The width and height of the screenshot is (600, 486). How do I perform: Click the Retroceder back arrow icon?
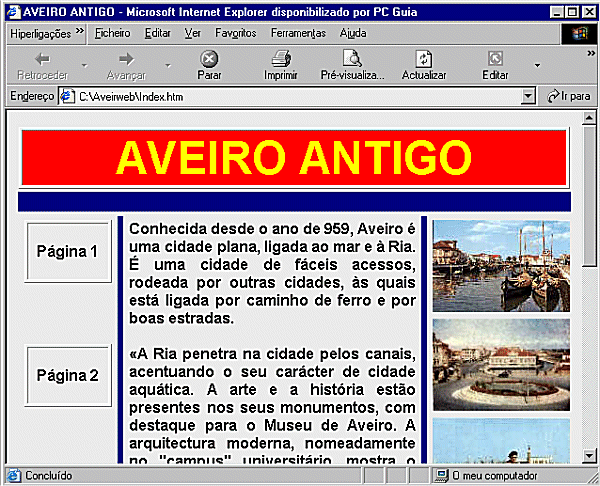point(42,59)
